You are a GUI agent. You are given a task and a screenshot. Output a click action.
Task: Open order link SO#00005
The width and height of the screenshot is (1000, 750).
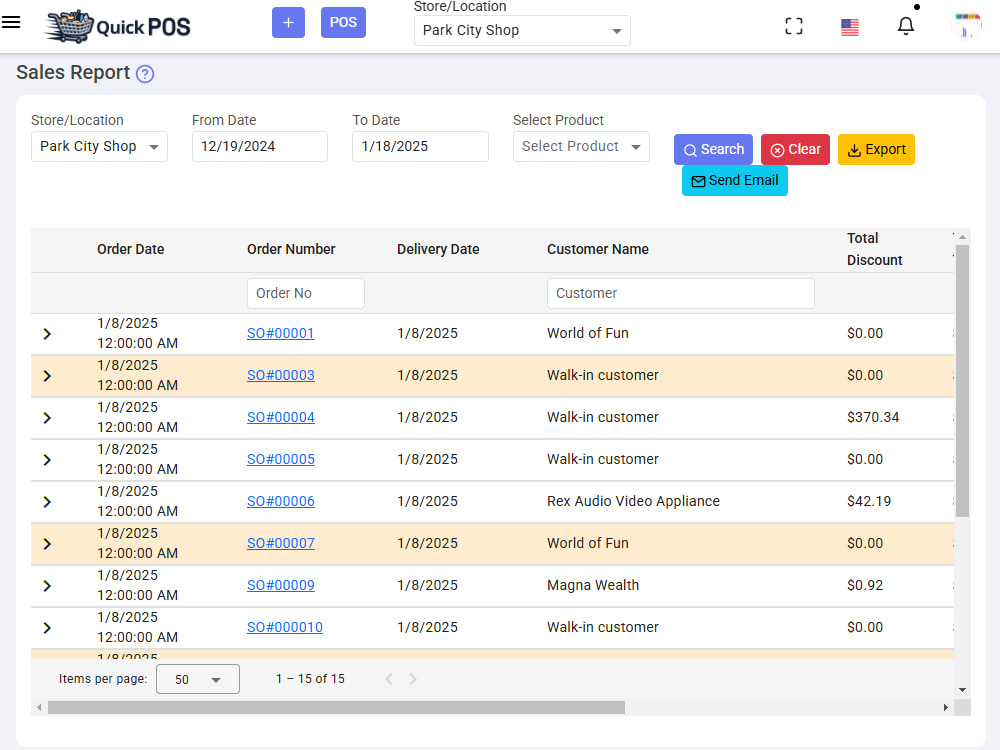point(281,460)
